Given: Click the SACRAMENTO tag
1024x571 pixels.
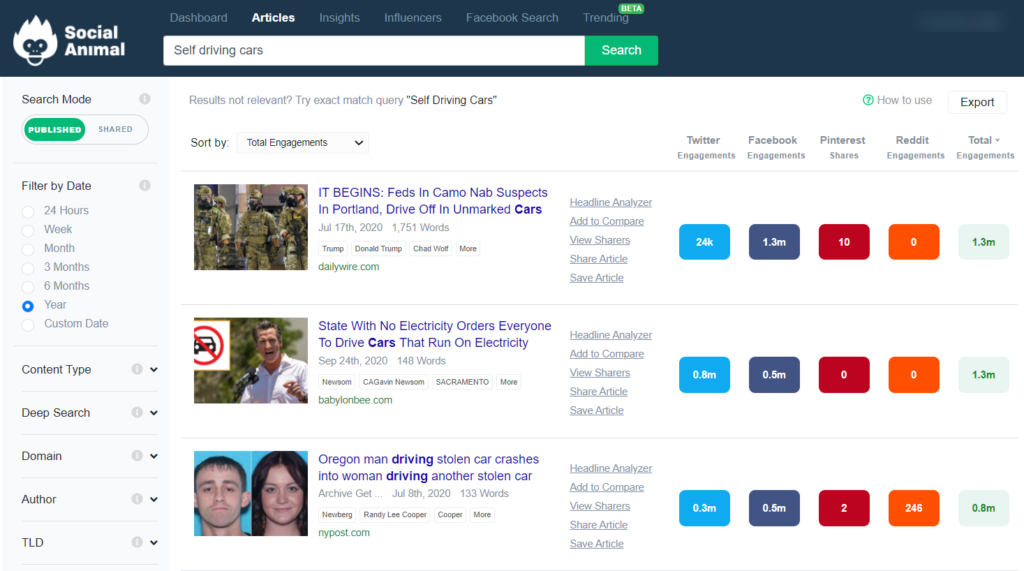Looking at the screenshot, I should click(x=462, y=382).
